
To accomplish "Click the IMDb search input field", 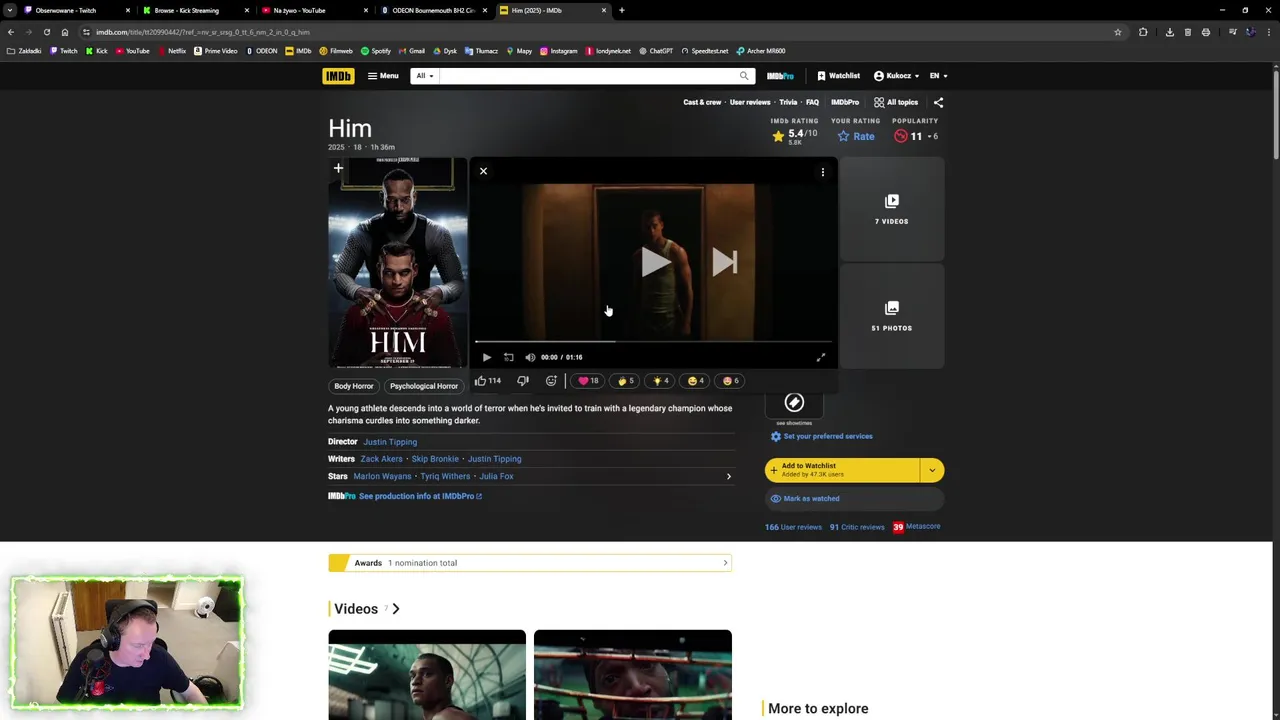I will [x=588, y=76].
